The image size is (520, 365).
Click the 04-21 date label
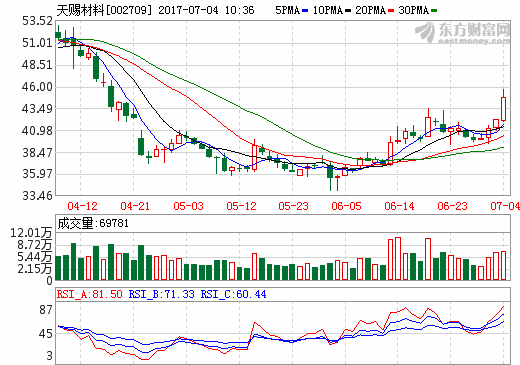tap(135, 206)
